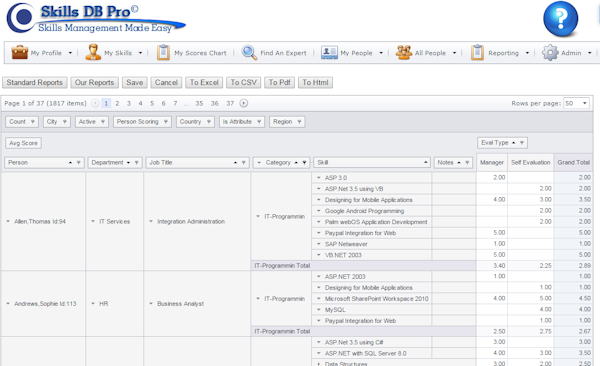Screen dimensions: 600x366
Task: Open filter icon on Notes header
Action: click(x=467, y=163)
